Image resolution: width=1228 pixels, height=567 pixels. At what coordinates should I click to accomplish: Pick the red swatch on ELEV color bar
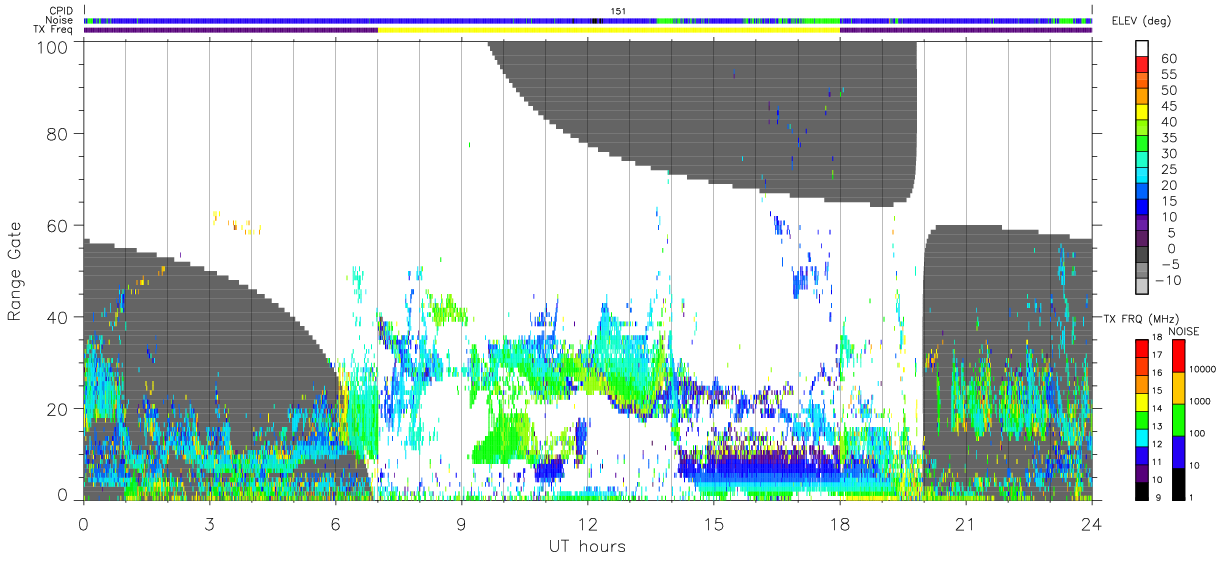point(1142,64)
